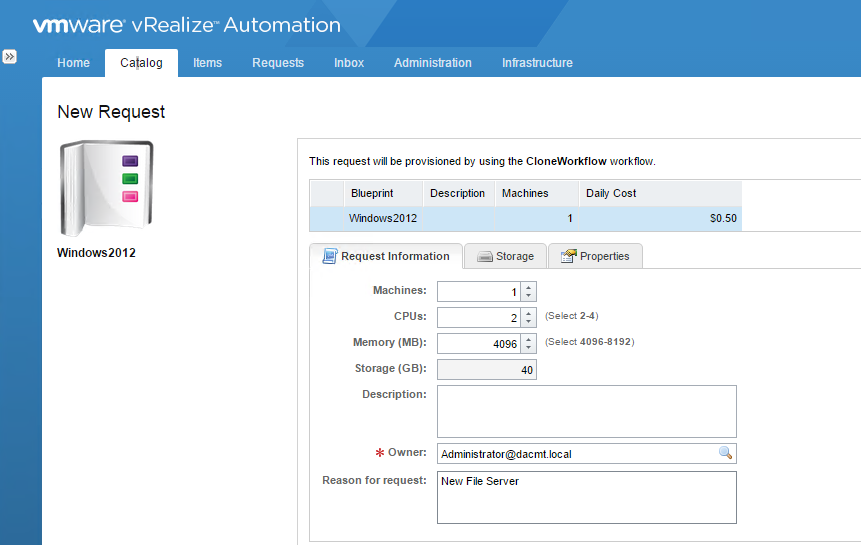Open owner search magnifier icon
861x545 pixels.
click(x=725, y=453)
